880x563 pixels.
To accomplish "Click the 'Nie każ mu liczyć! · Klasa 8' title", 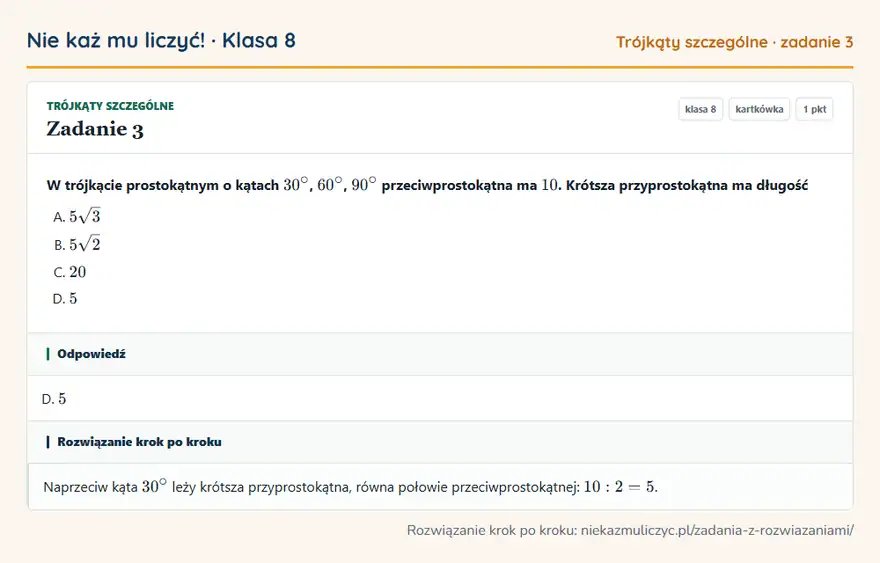I will 161,40.
